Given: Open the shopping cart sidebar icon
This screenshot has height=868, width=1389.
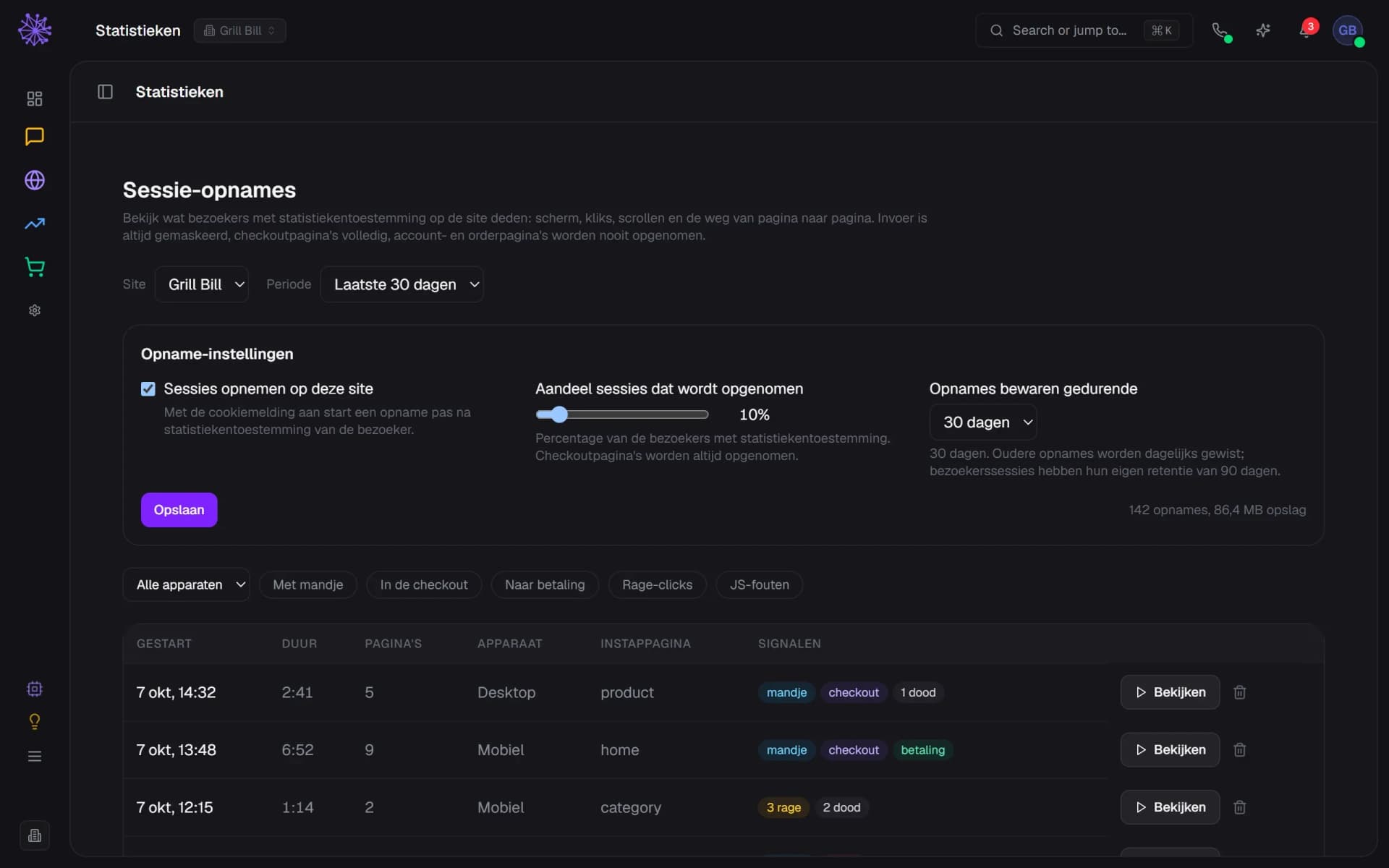Looking at the screenshot, I should coord(35,267).
